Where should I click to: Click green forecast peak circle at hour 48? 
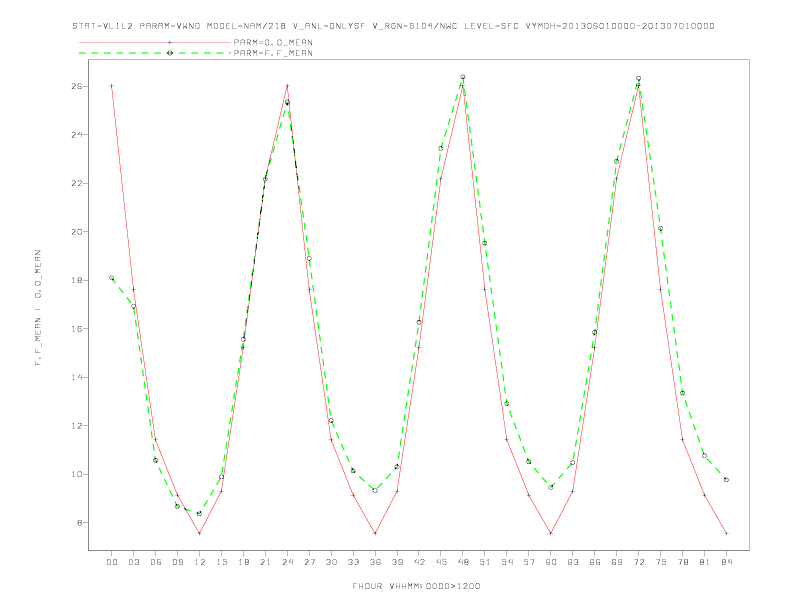coord(463,77)
